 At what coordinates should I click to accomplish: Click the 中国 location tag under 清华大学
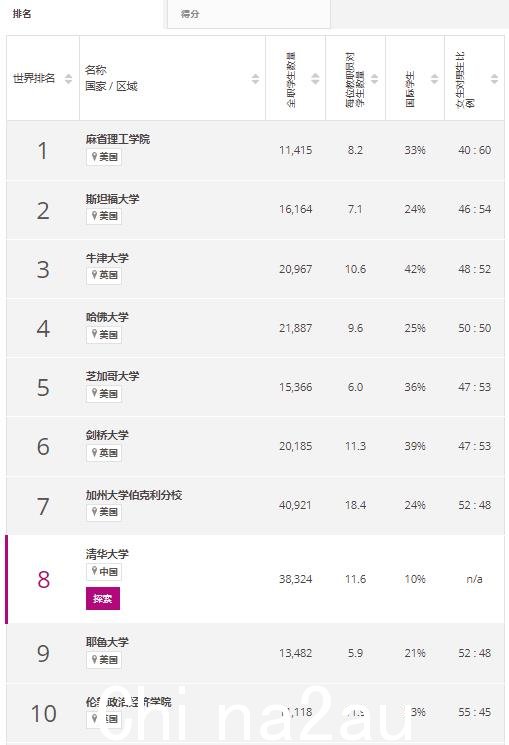click(104, 572)
